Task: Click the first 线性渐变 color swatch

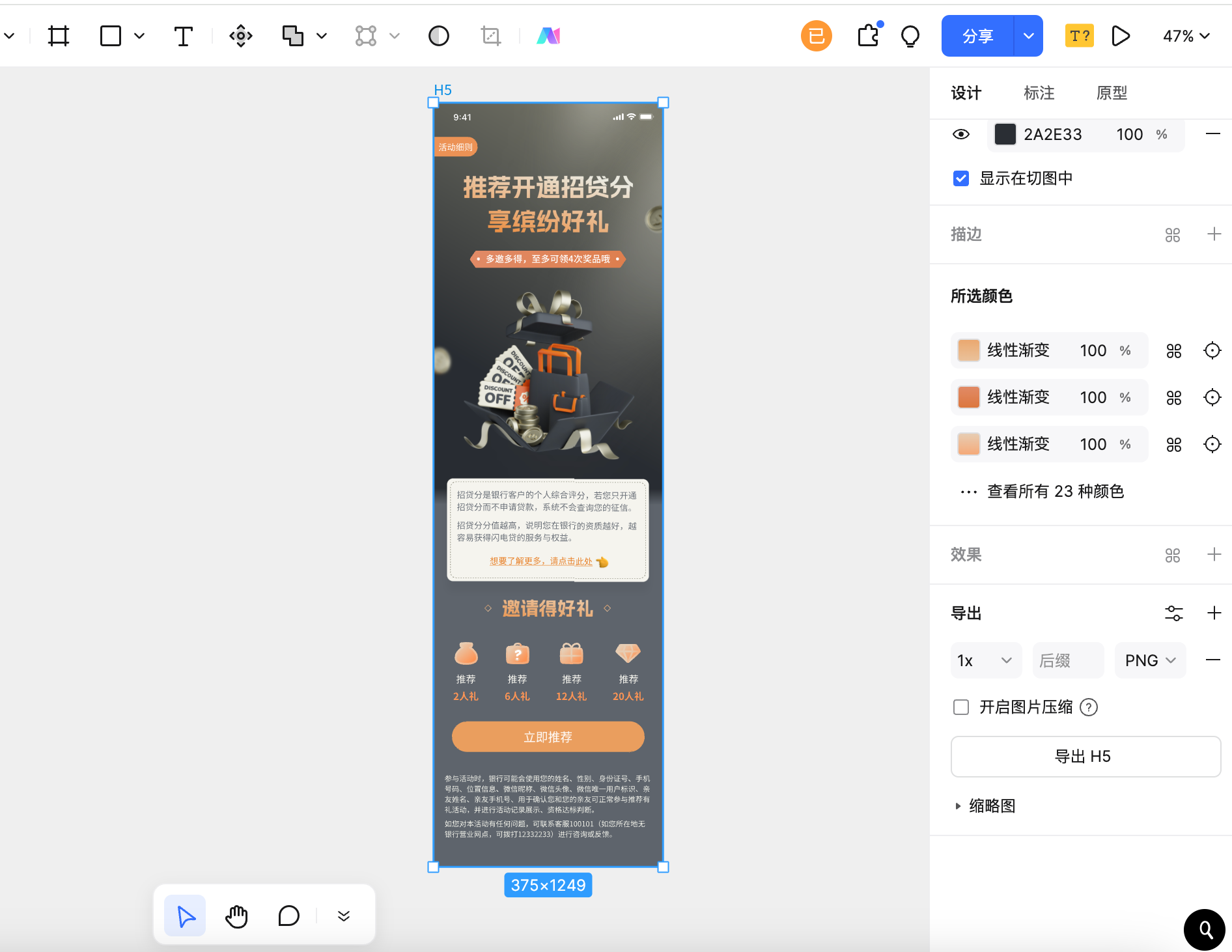Action: pos(969,350)
